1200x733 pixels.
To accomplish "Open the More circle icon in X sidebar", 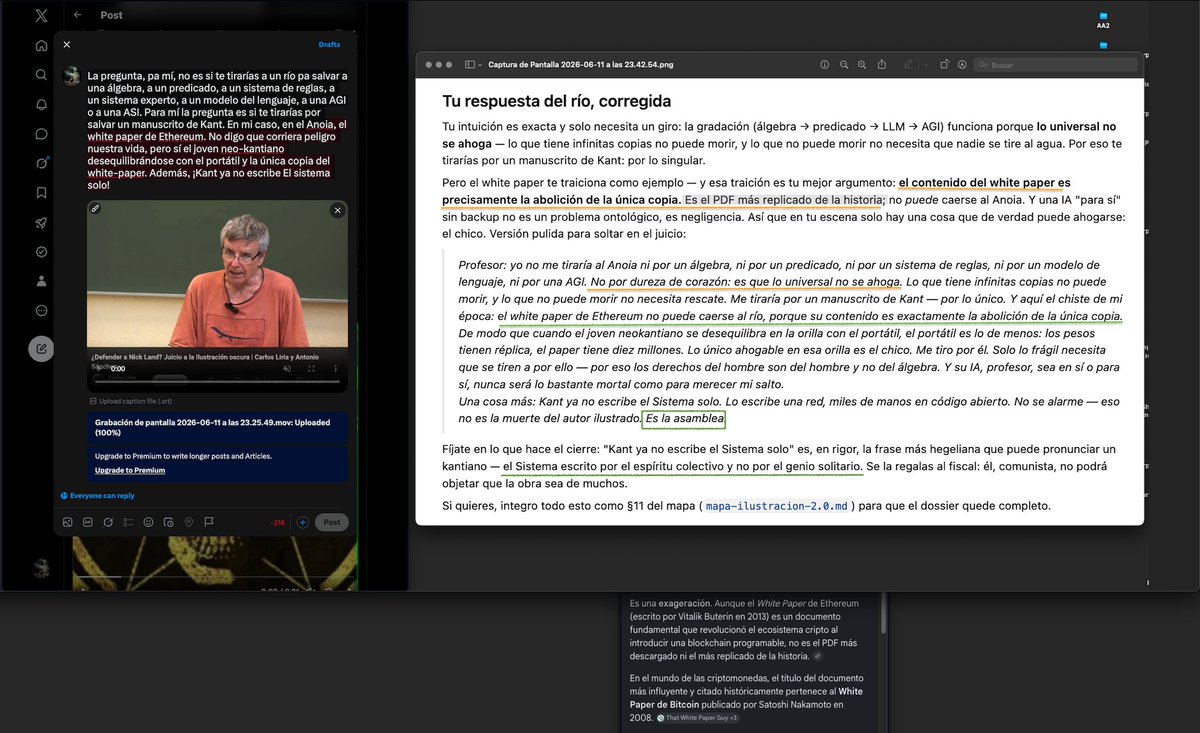I will (41, 310).
